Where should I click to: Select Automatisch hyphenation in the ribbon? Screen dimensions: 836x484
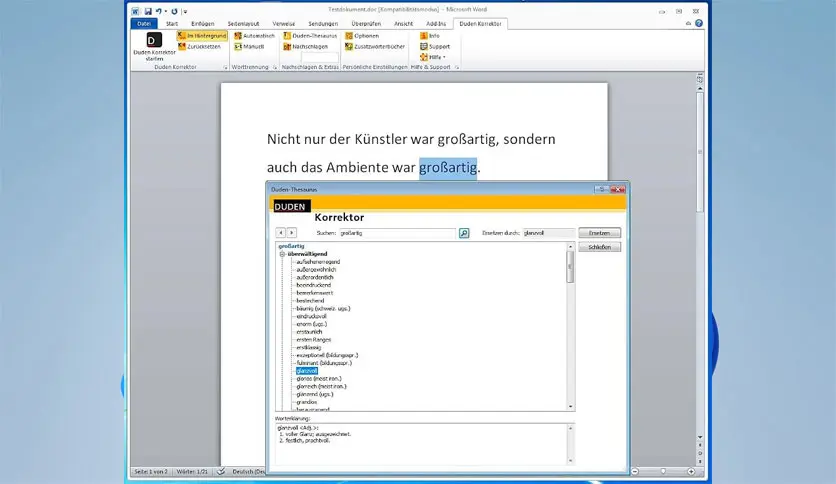point(254,36)
